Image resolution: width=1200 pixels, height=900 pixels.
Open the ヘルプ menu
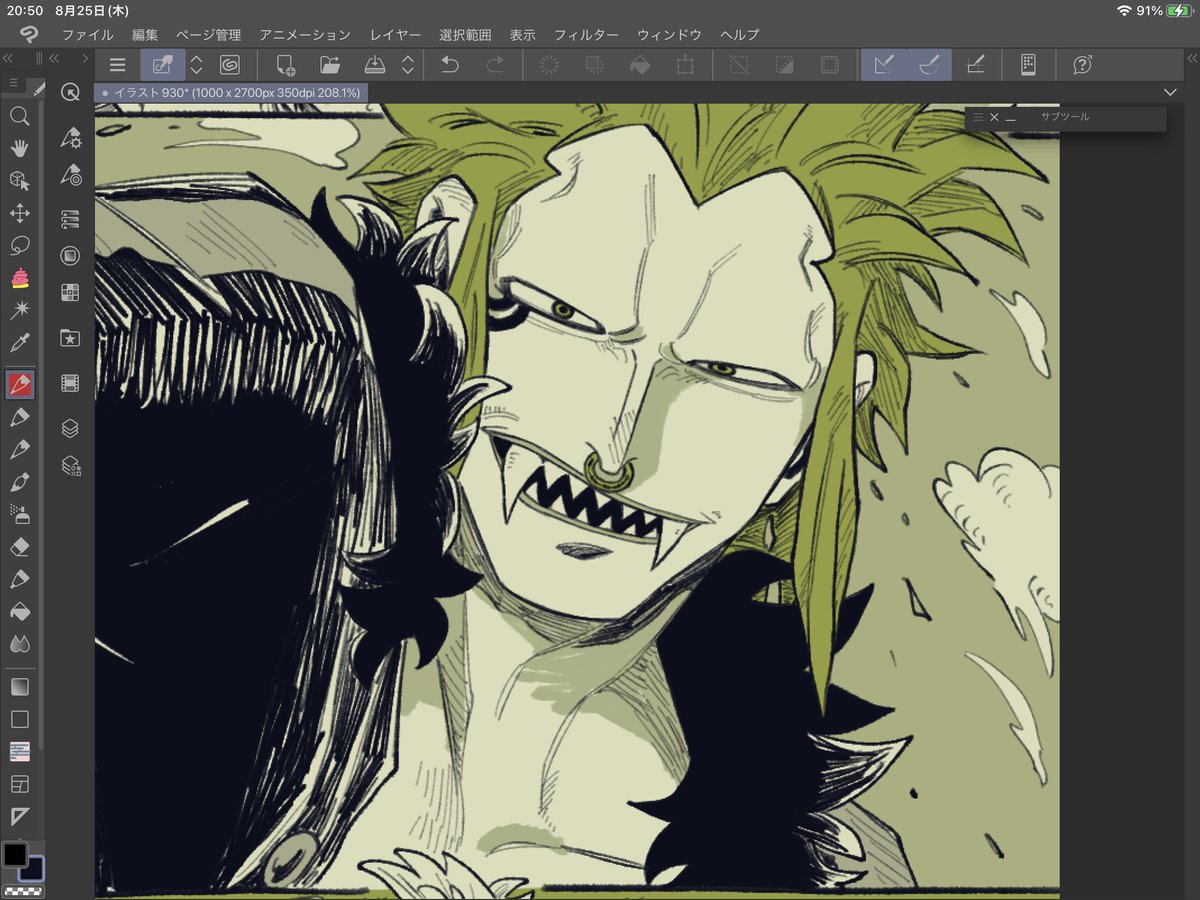[739, 34]
